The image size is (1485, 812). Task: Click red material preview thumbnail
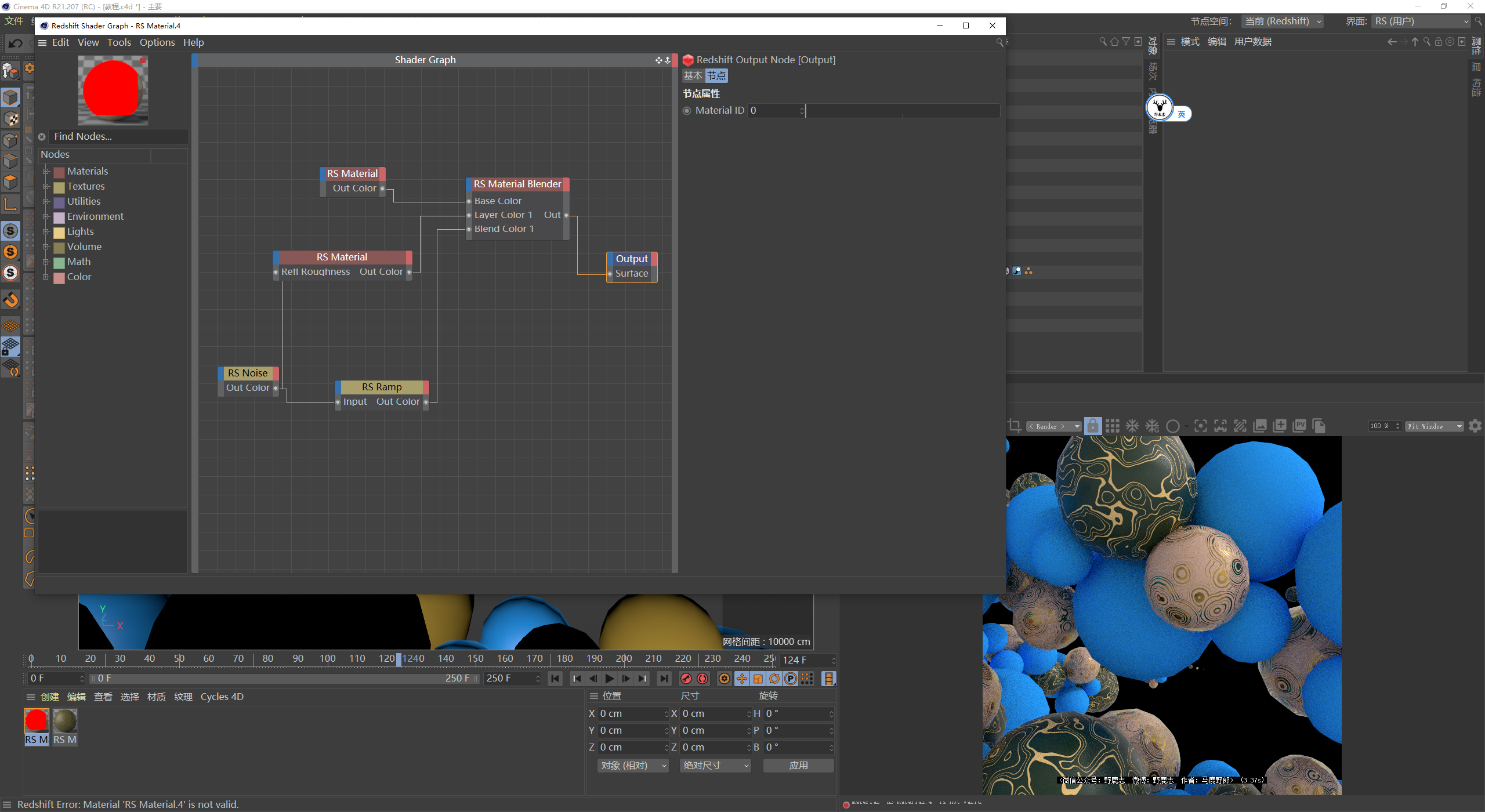pyautogui.click(x=113, y=90)
